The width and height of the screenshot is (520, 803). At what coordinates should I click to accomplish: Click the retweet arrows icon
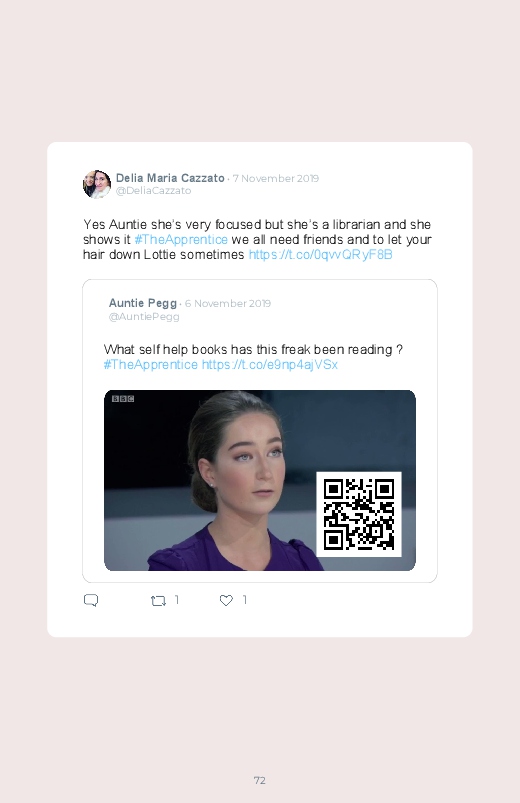[x=158, y=601]
